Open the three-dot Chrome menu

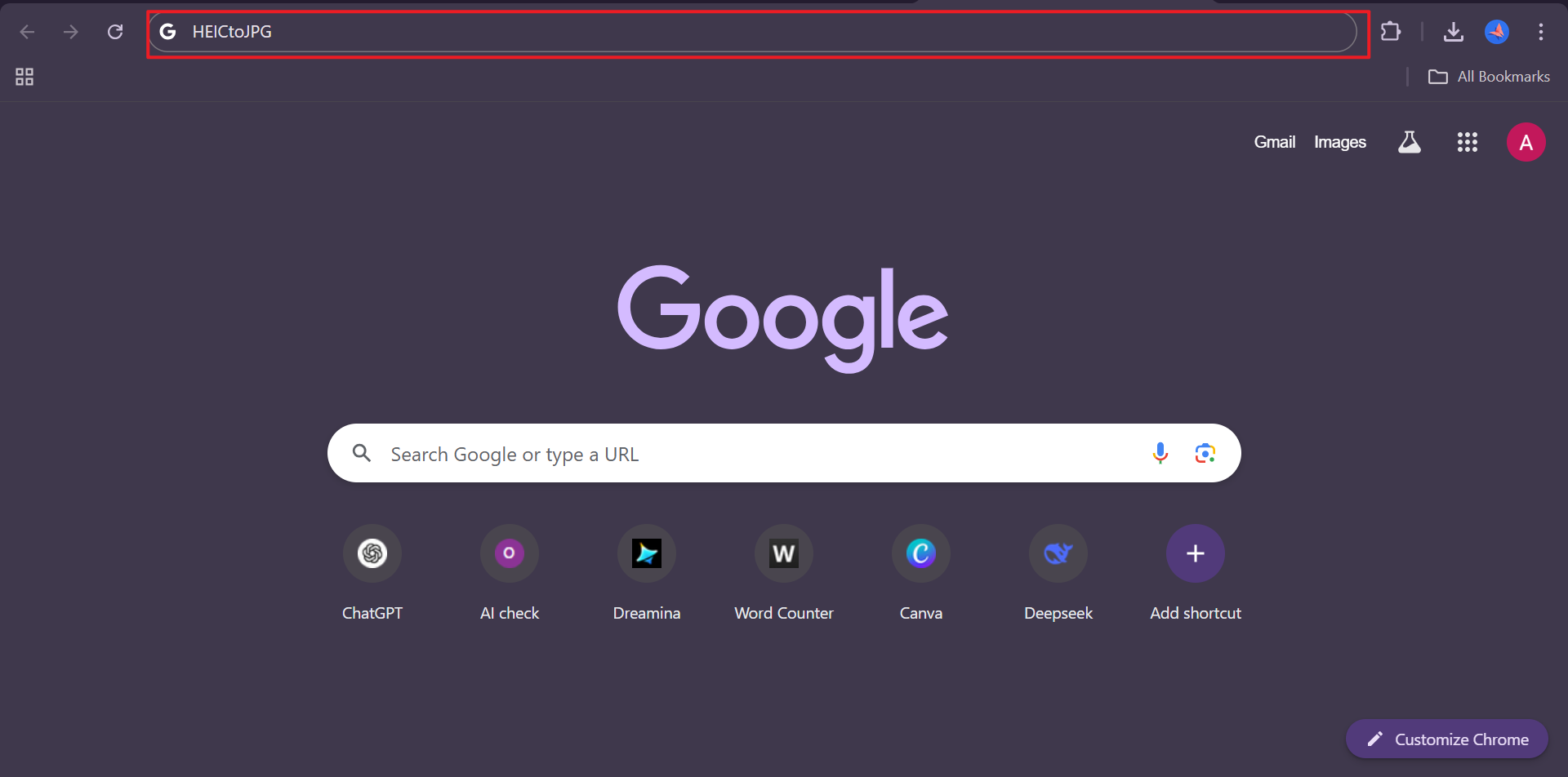[x=1541, y=32]
